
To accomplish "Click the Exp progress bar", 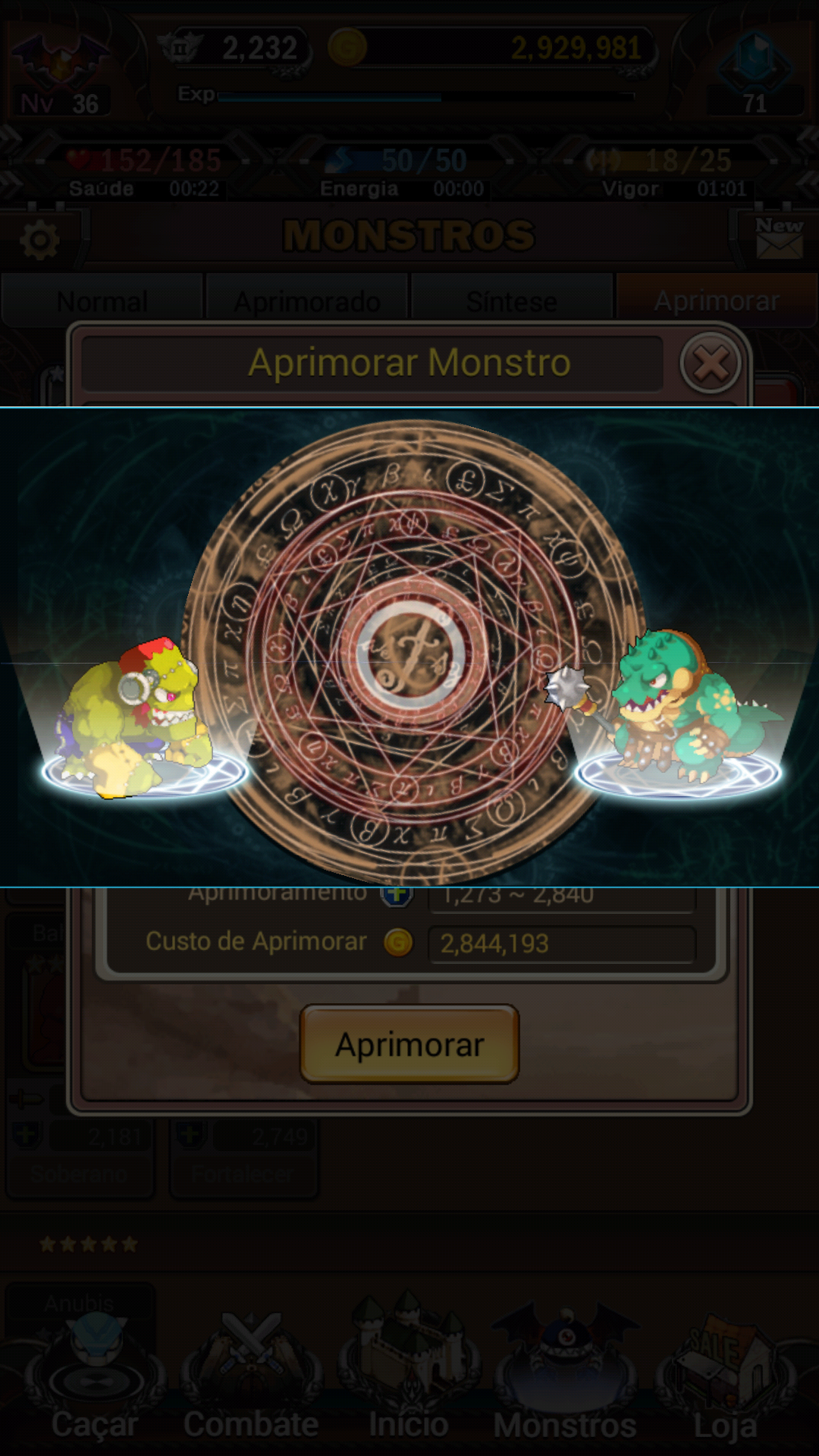I will [426, 97].
